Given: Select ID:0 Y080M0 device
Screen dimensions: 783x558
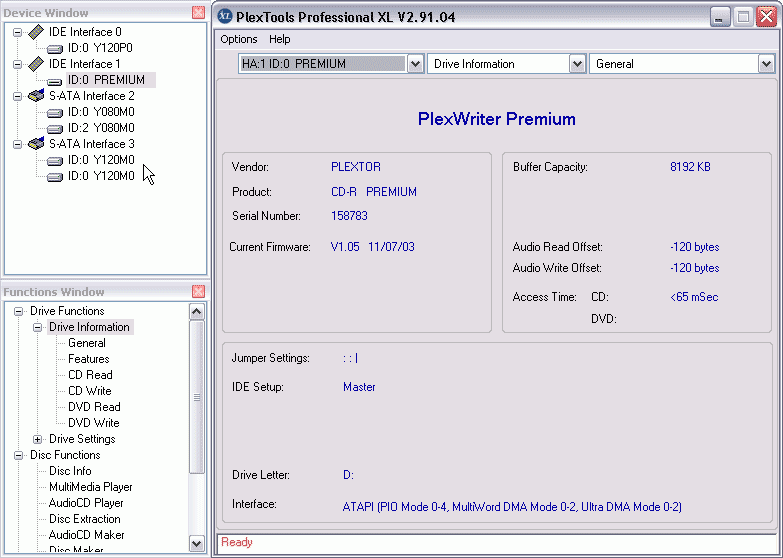Looking at the screenshot, I should 101,112.
